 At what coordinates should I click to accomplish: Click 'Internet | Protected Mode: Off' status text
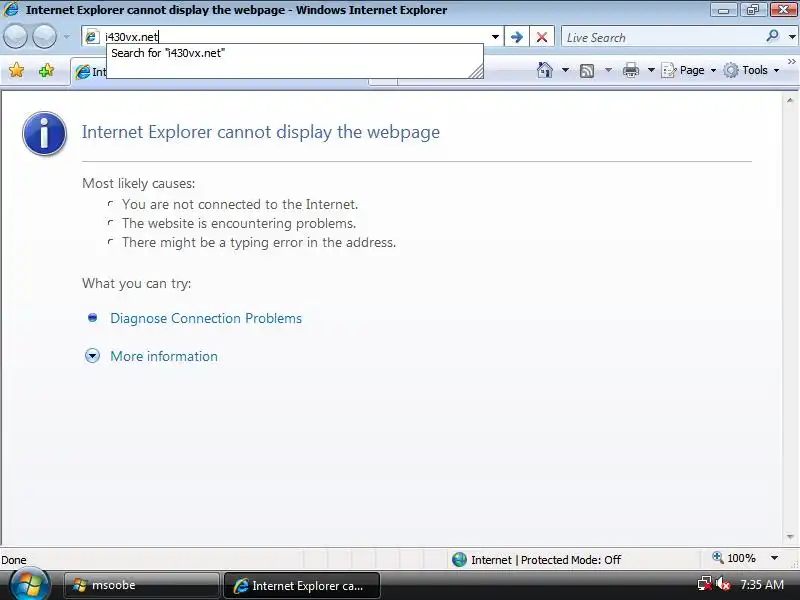point(546,560)
